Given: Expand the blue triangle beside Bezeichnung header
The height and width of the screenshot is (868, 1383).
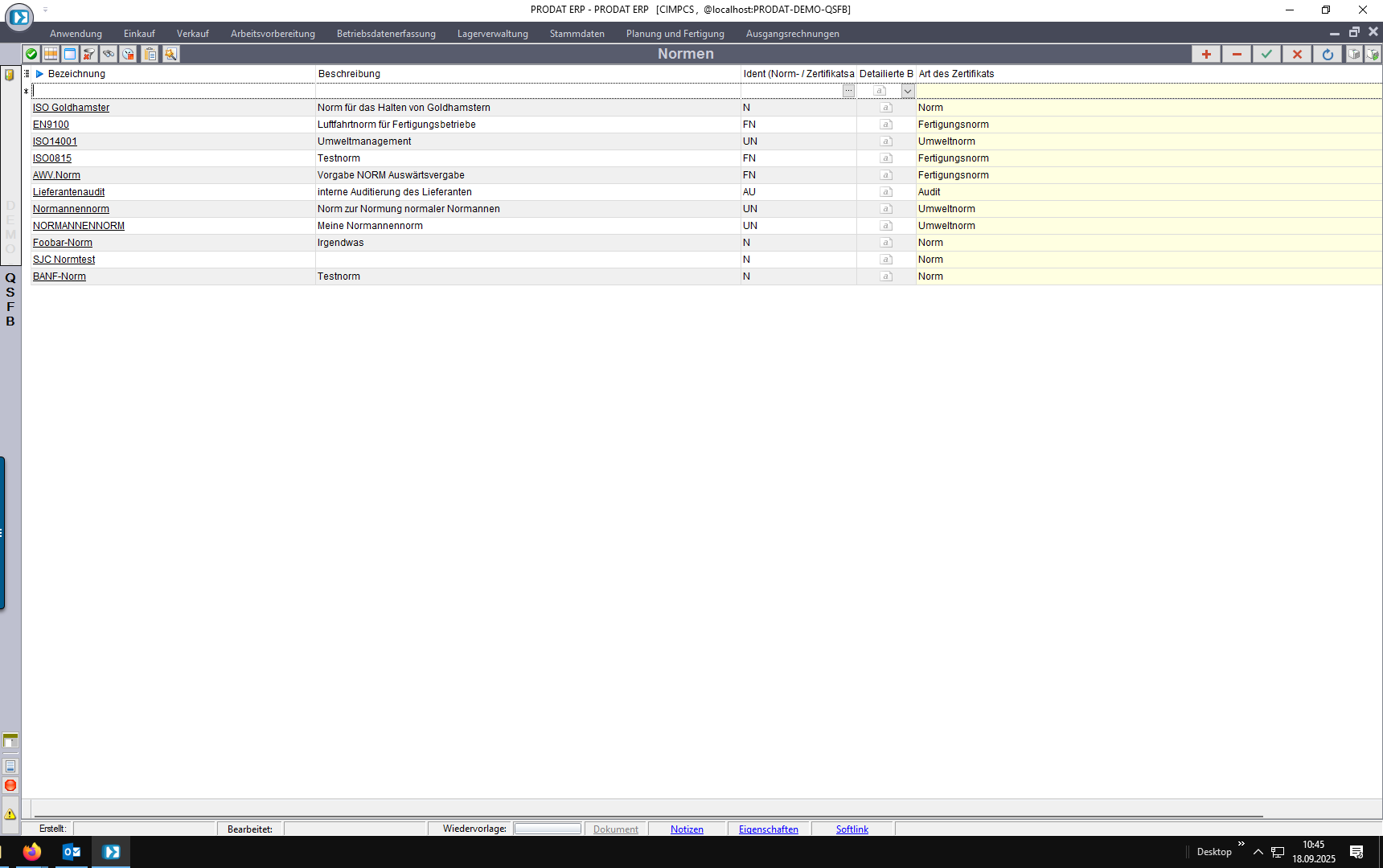Looking at the screenshot, I should pyautogui.click(x=39, y=74).
